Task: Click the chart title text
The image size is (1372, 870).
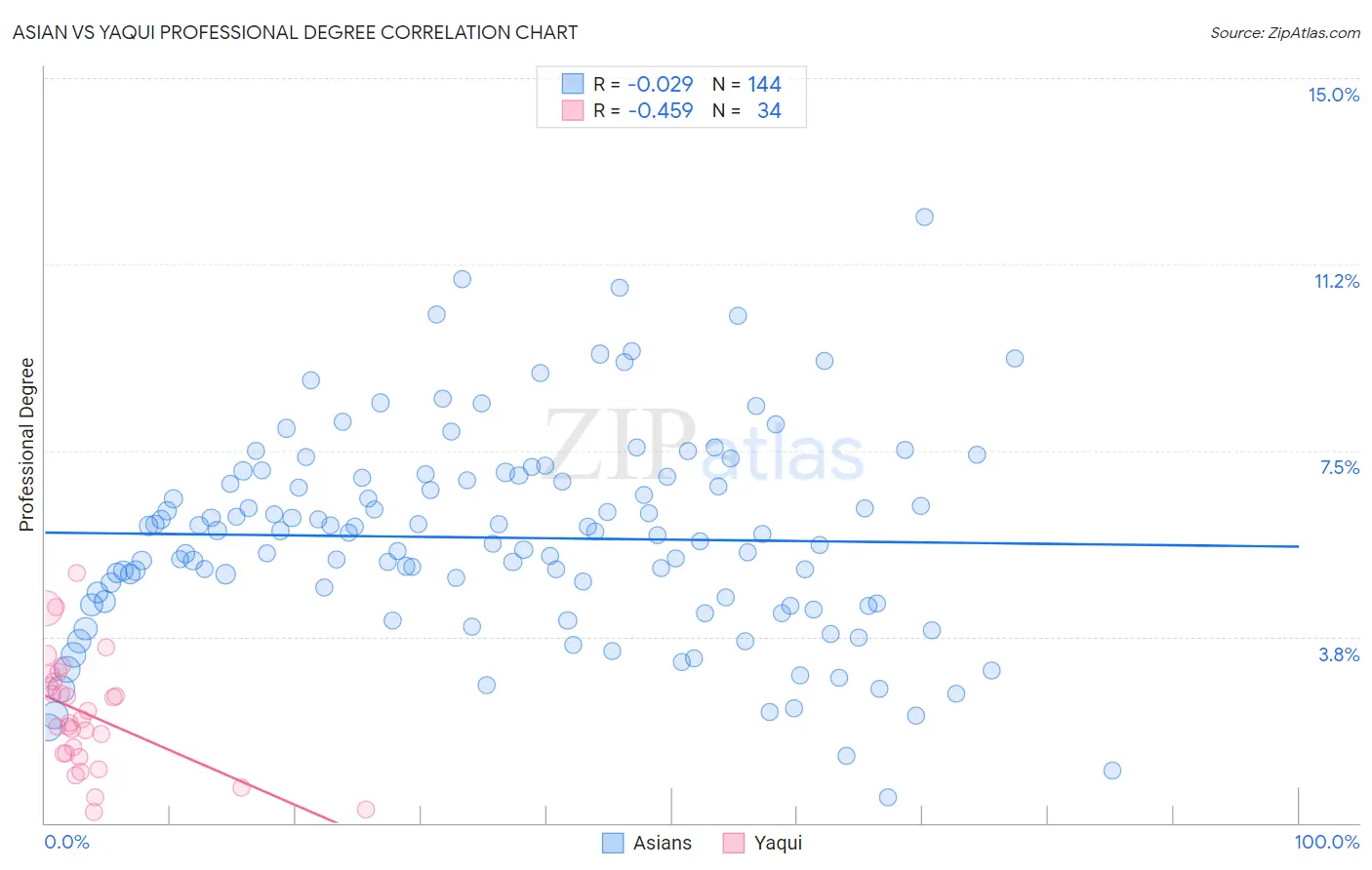Action: coord(295,32)
